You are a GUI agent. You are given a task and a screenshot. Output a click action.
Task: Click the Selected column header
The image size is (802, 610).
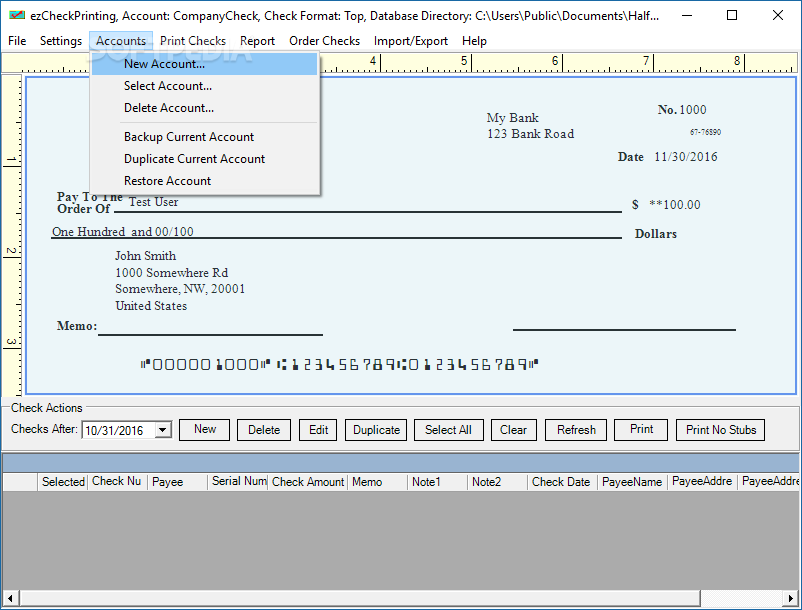(x=63, y=482)
